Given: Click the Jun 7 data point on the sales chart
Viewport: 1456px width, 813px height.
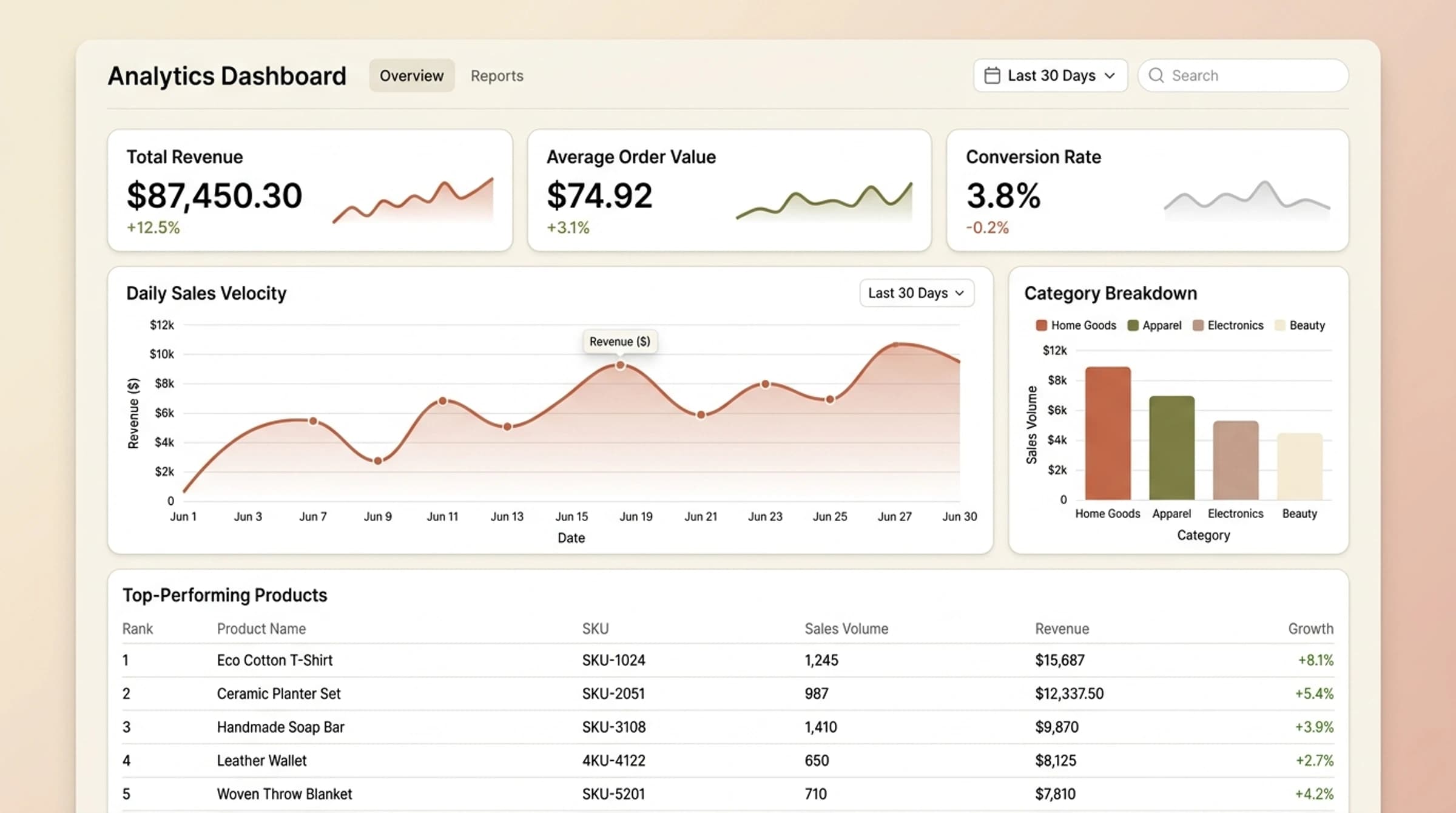Looking at the screenshot, I should tap(313, 421).
